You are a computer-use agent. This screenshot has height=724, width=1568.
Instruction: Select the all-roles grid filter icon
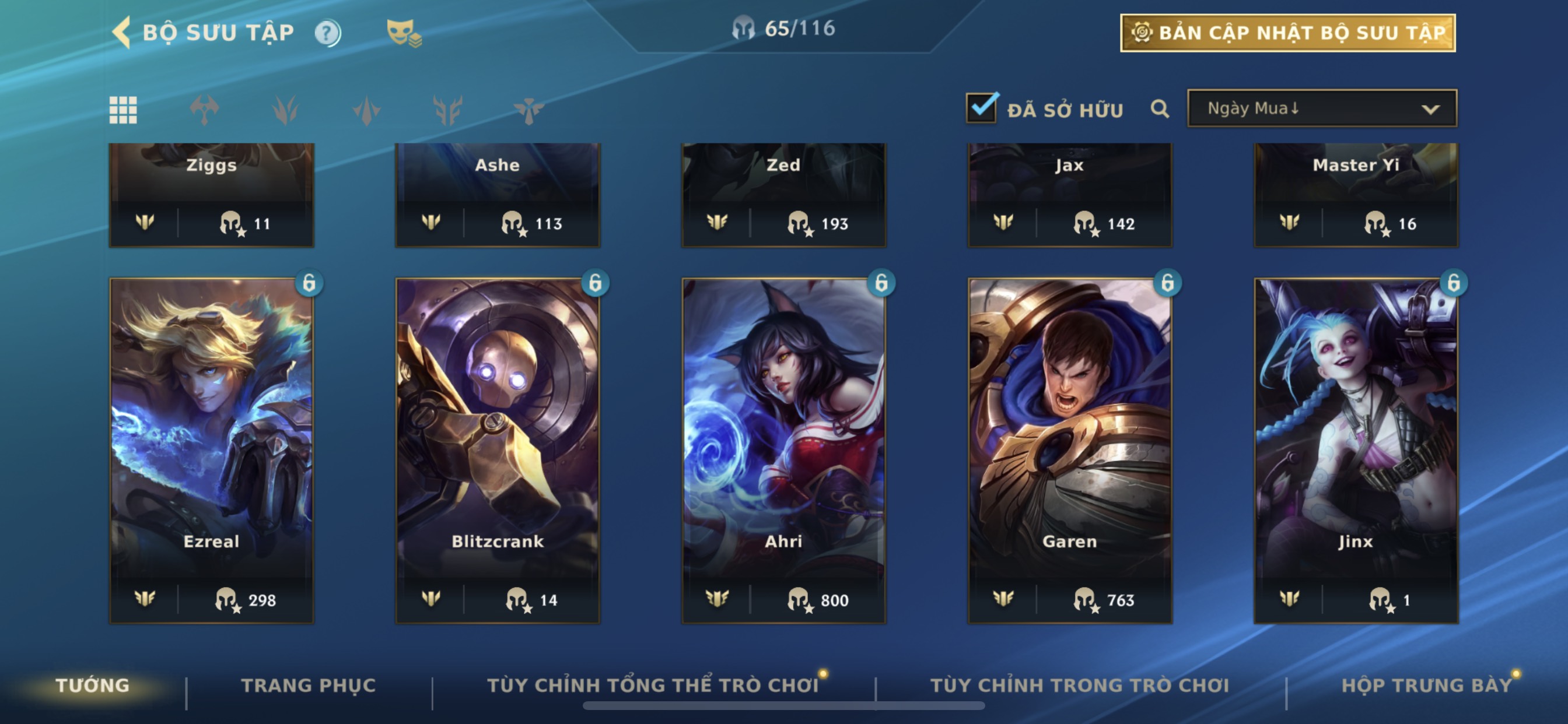pos(123,110)
